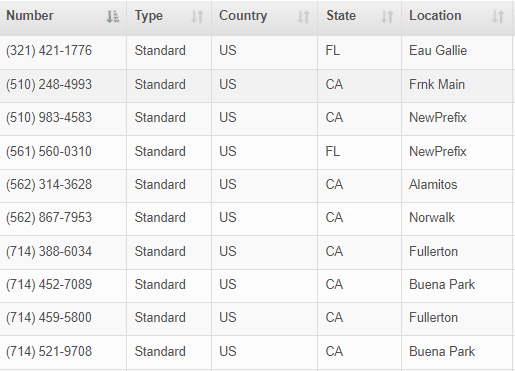This screenshot has width=515, height=371.
Task: Select phone number (321) 421-1776
Action: coord(49,51)
